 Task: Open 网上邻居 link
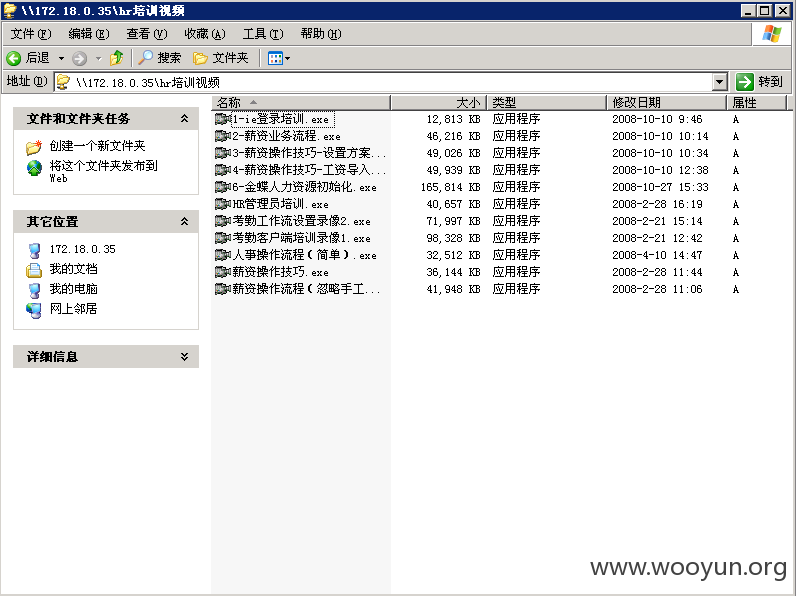click(74, 309)
